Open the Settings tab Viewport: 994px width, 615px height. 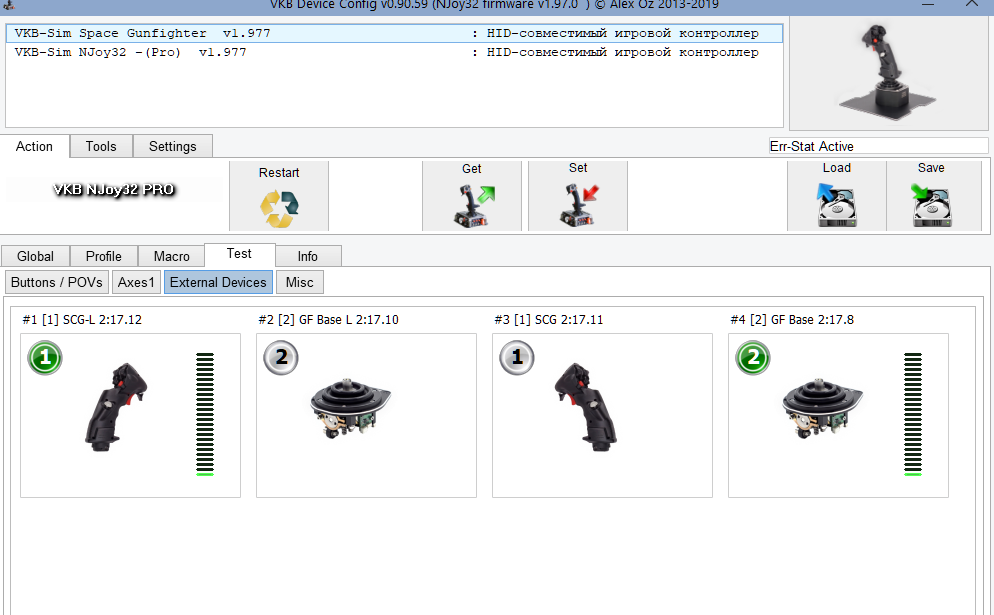[172, 146]
